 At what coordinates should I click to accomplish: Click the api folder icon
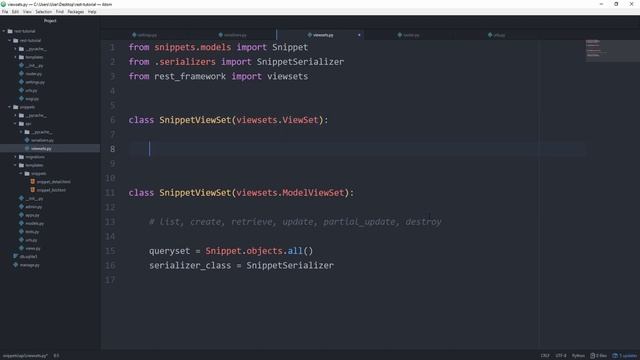[22, 124]
